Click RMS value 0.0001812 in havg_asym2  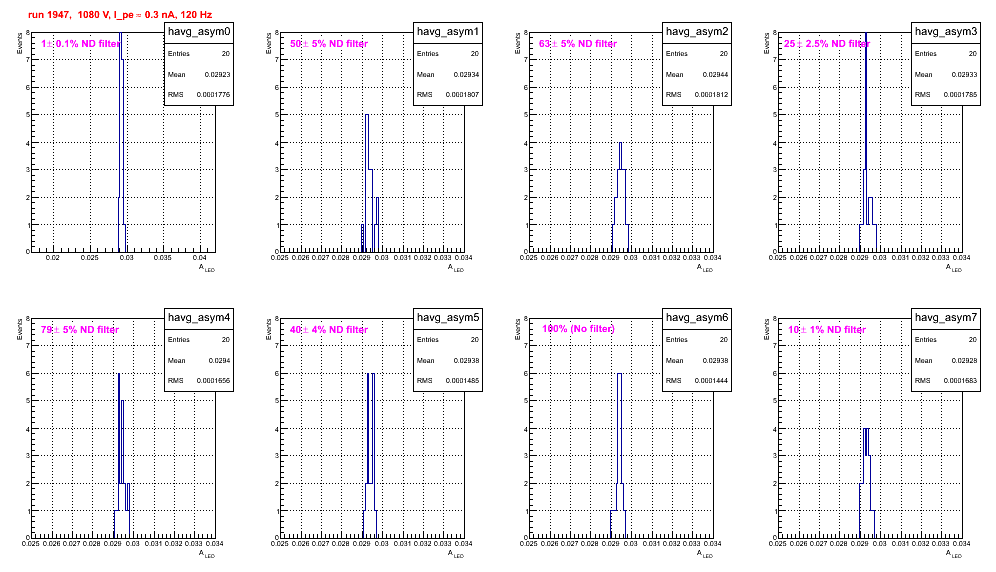711,95
